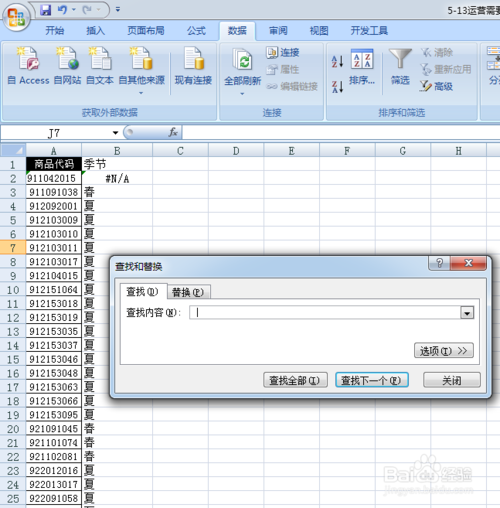Import data from website (自网站)
Image resolution: width=500 pixels, height=508 pixels.
(68, 66)
